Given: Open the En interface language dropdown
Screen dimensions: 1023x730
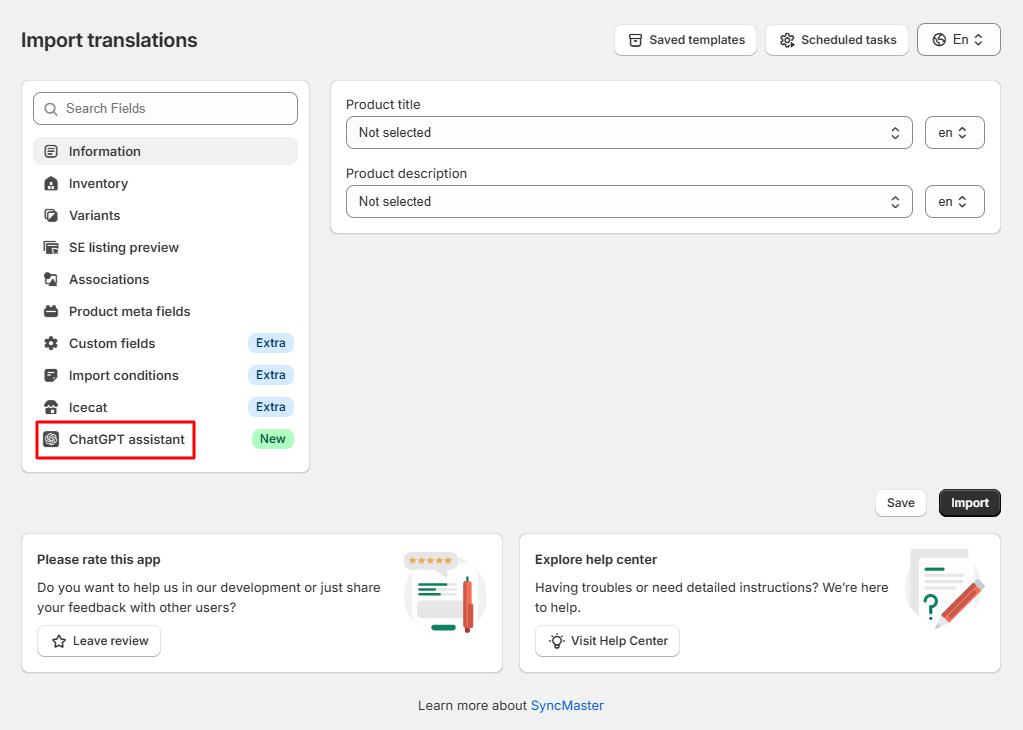Looking at the screenshot, I should (958, 40).
